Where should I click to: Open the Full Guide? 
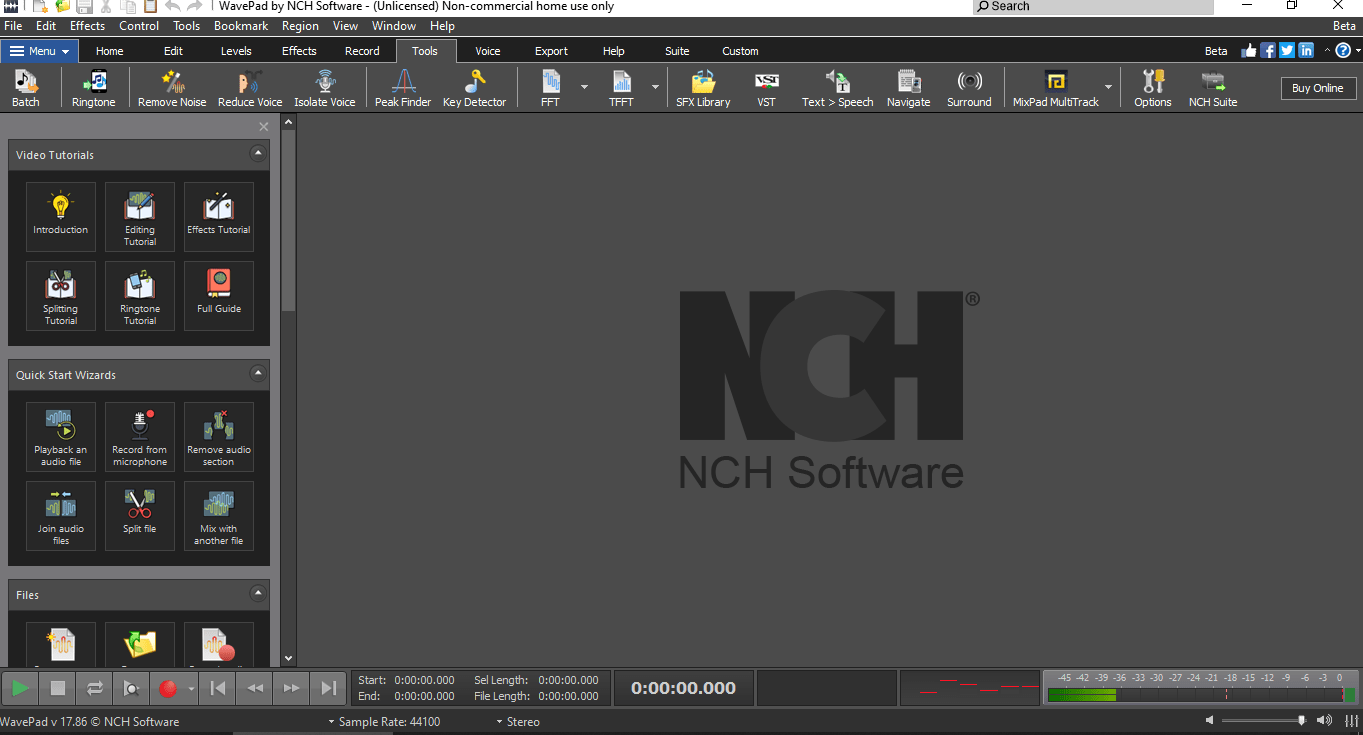pyautogui.click(x=219, y=295)
